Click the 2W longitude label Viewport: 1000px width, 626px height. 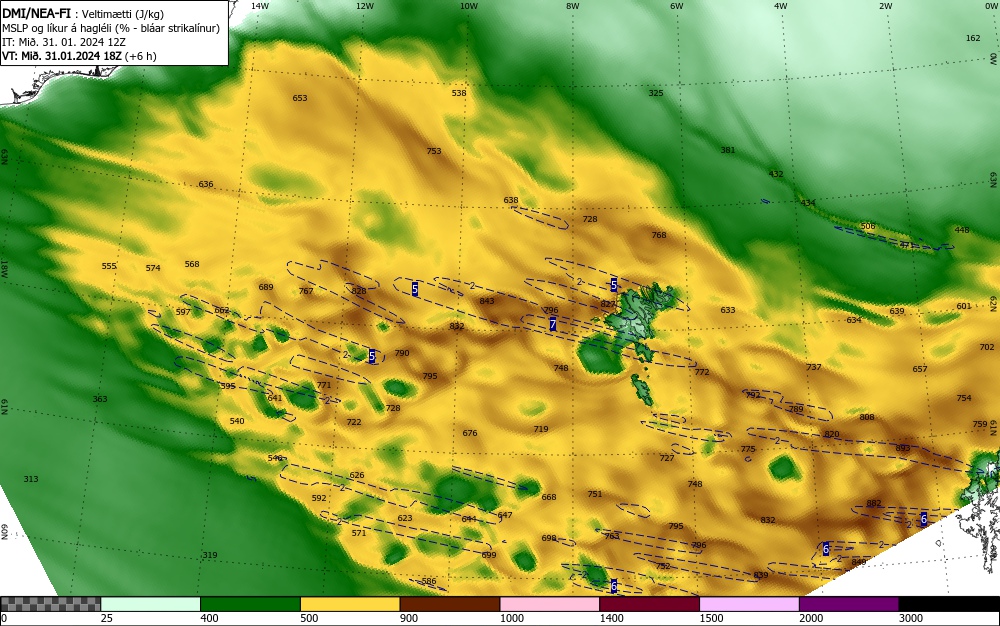[x=886, y=6]
